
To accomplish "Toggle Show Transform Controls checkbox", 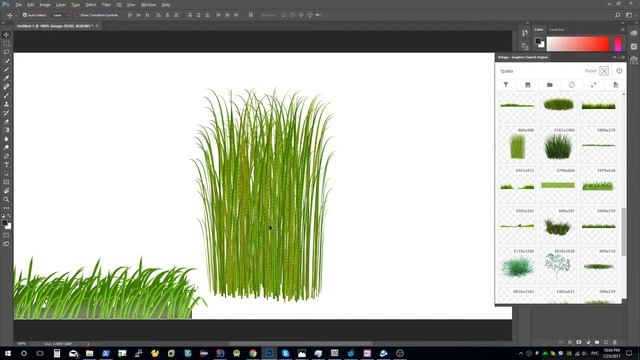I will [77, 15].
